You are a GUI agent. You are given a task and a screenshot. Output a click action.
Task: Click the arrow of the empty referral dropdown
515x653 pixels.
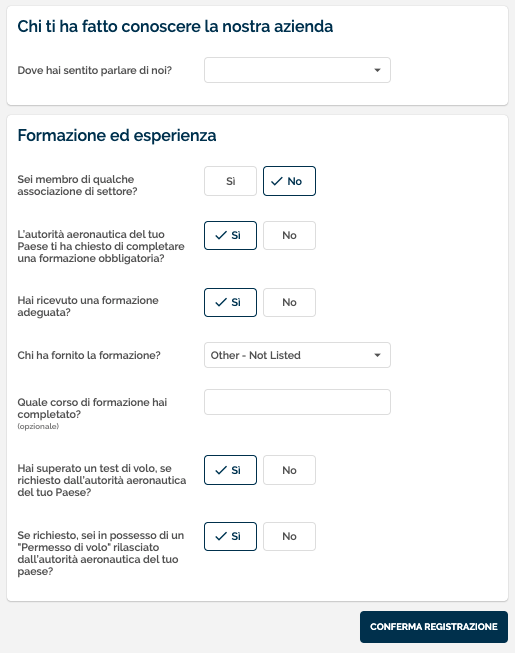click(x=377, y=70)
